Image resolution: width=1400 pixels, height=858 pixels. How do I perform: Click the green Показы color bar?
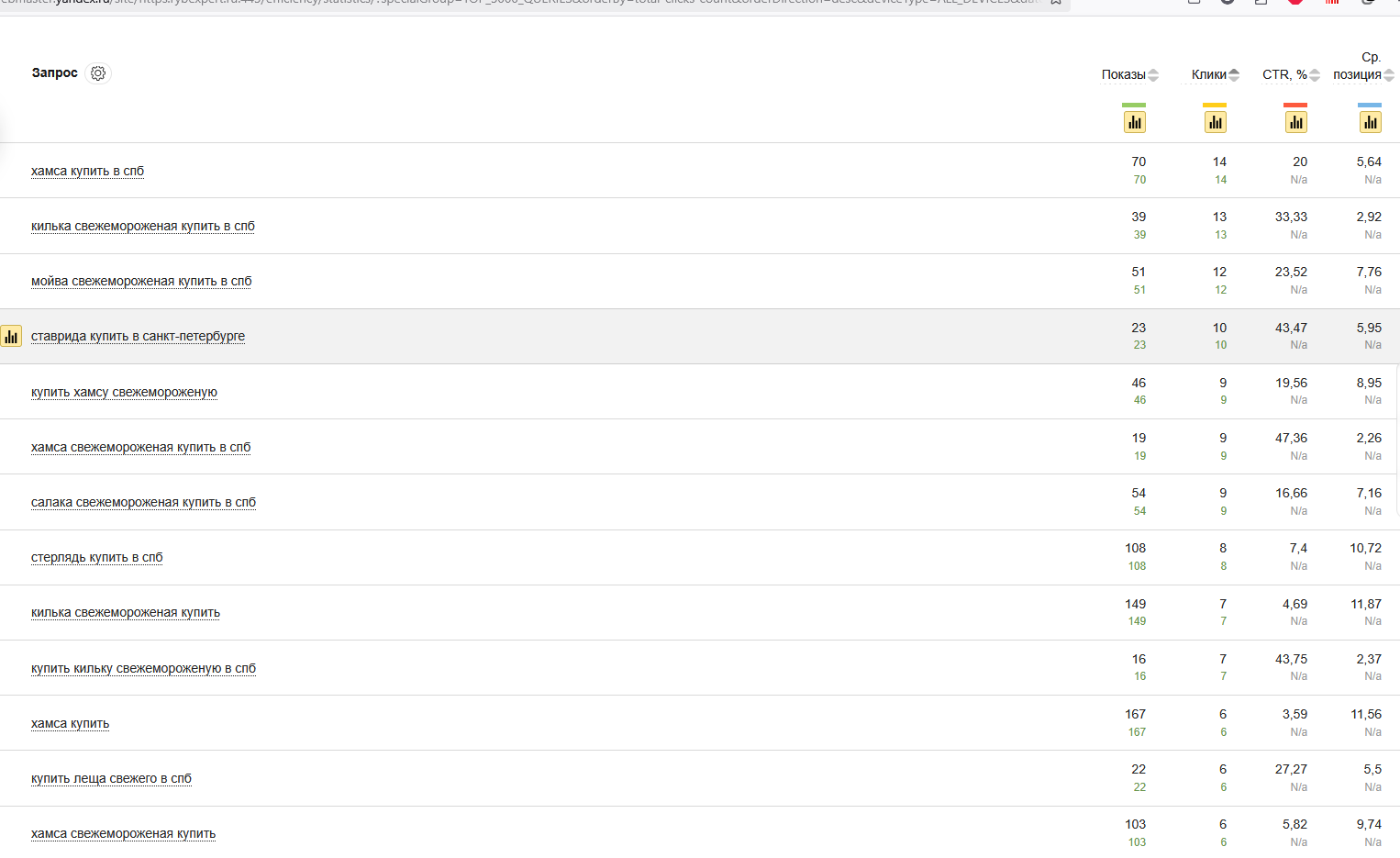pyautogui.click(x=1134, y=106)
